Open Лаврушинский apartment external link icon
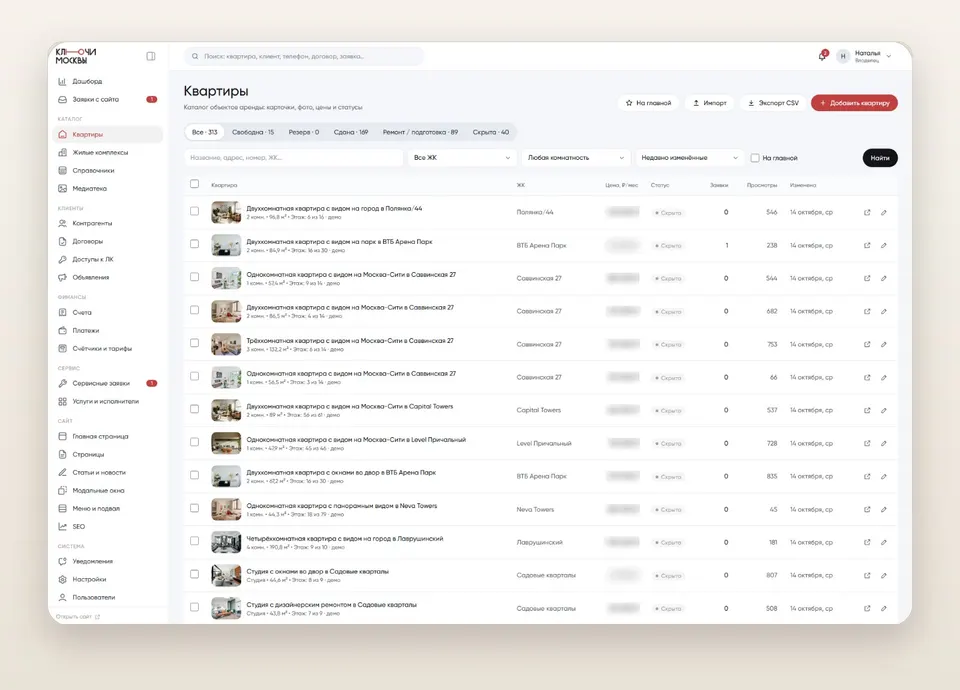Screen dimensions: 960x690 click(867, 542)
